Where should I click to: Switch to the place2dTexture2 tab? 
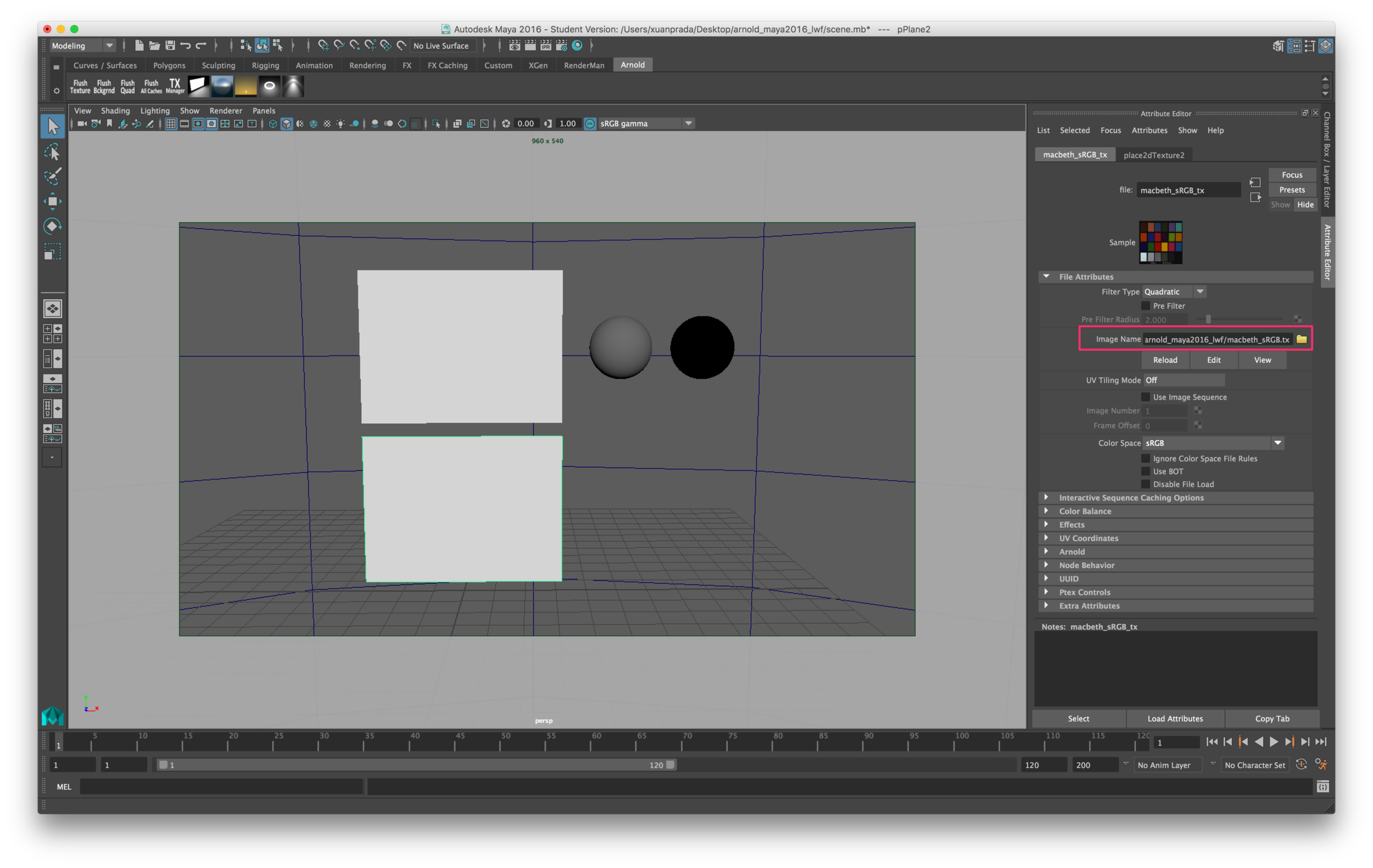click(1153, 155)
